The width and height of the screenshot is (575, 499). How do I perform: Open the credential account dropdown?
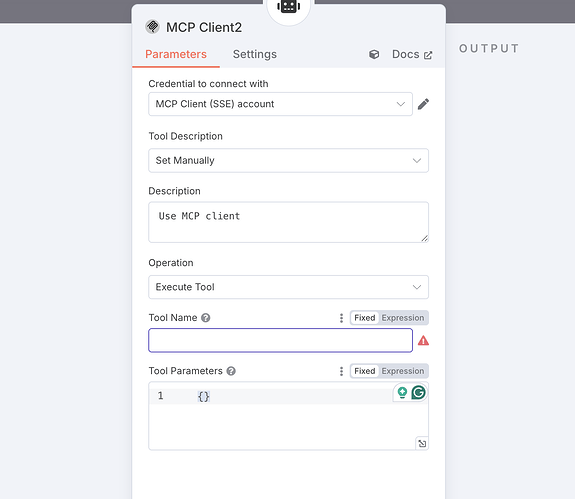281,104
